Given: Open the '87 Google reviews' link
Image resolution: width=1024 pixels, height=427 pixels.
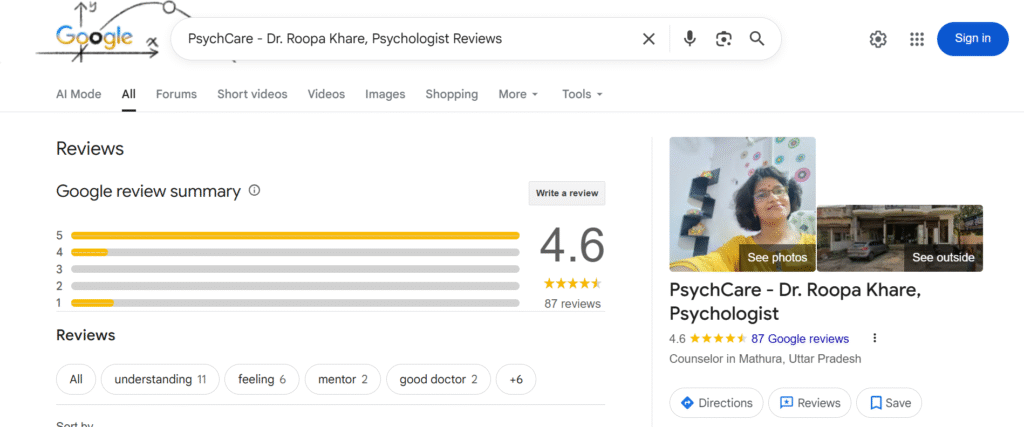Looking at the screenshot, I should point(799,339).
